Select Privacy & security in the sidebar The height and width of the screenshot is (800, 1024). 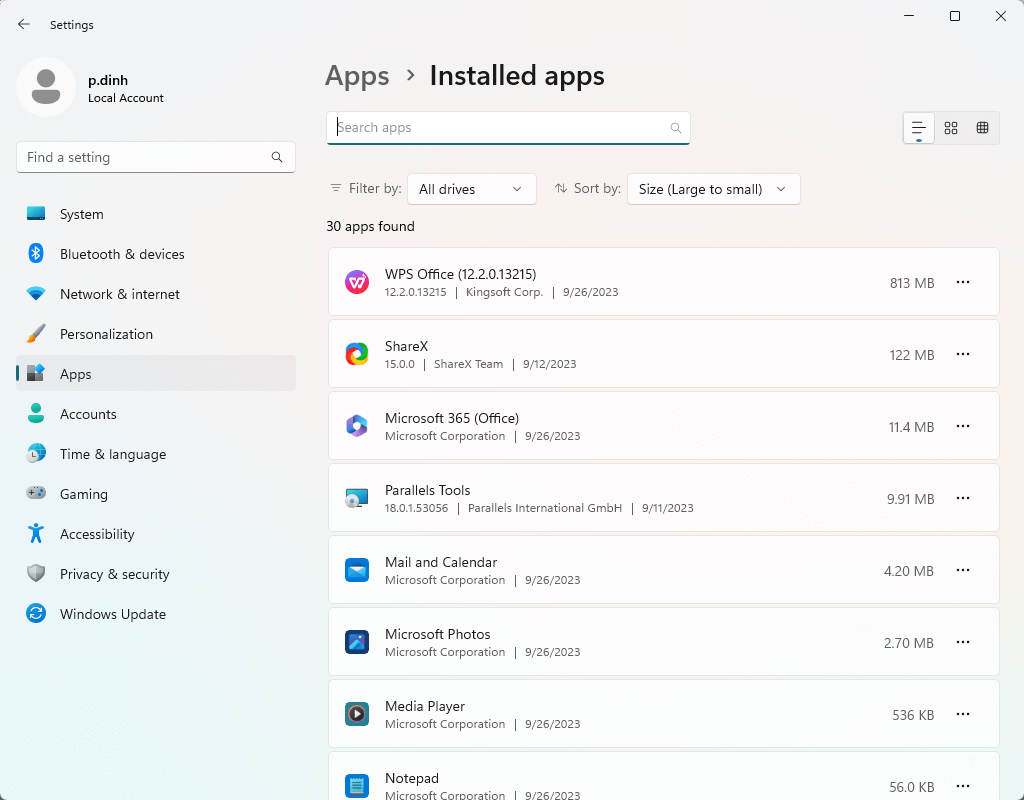pyautogui.click(x=36, y=574)
